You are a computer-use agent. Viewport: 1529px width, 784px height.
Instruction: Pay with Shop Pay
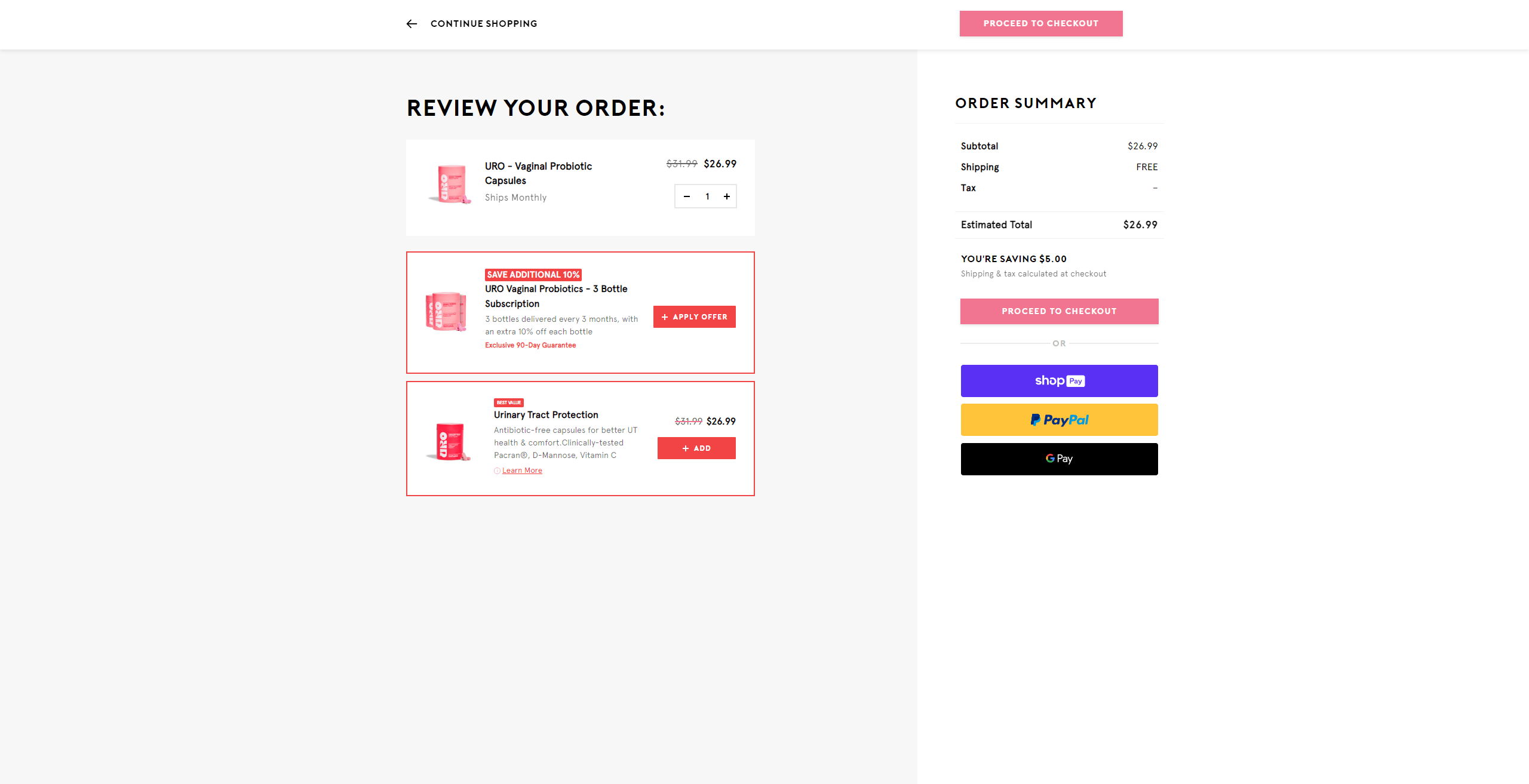pyautogui.click(x=1059, y=381)
